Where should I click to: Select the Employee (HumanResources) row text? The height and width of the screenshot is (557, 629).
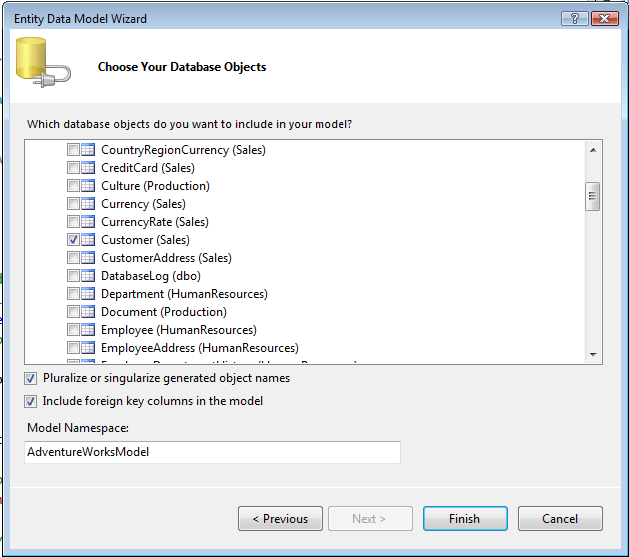click(179, 330)
